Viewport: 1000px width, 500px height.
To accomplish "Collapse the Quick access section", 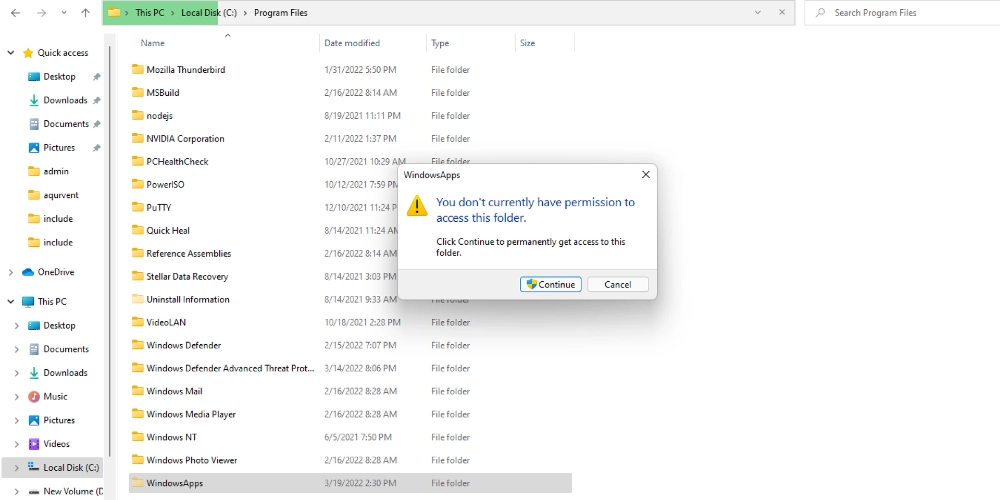I will 11,53.
